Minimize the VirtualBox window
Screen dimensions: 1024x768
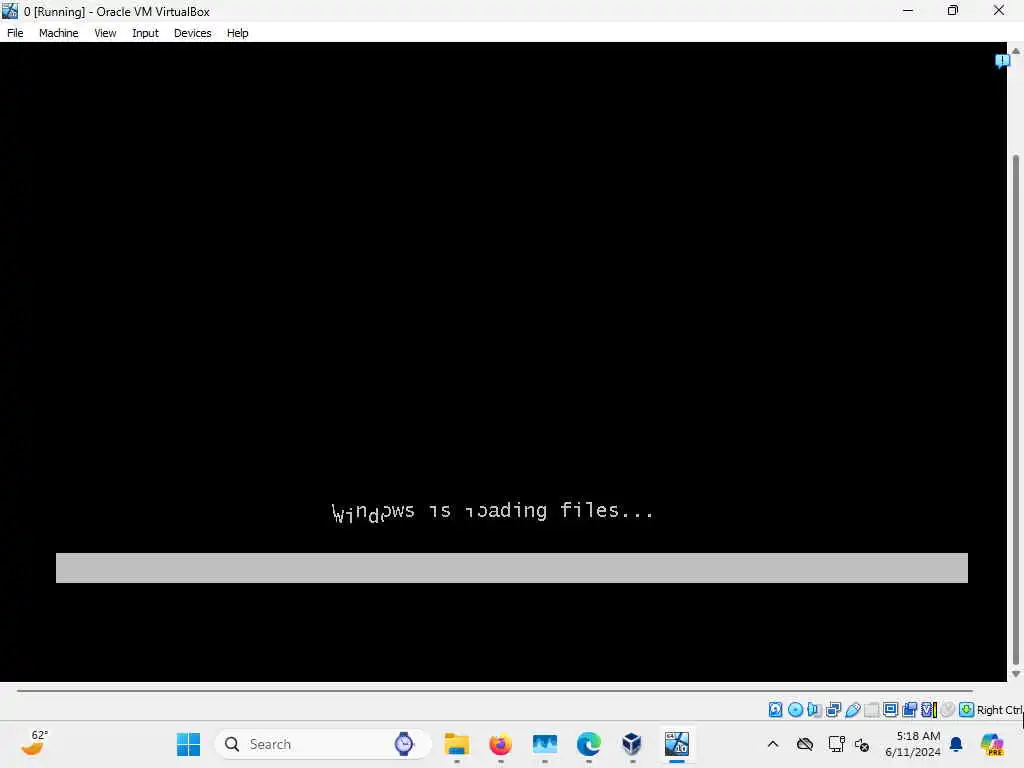click(x=908, y=10)
